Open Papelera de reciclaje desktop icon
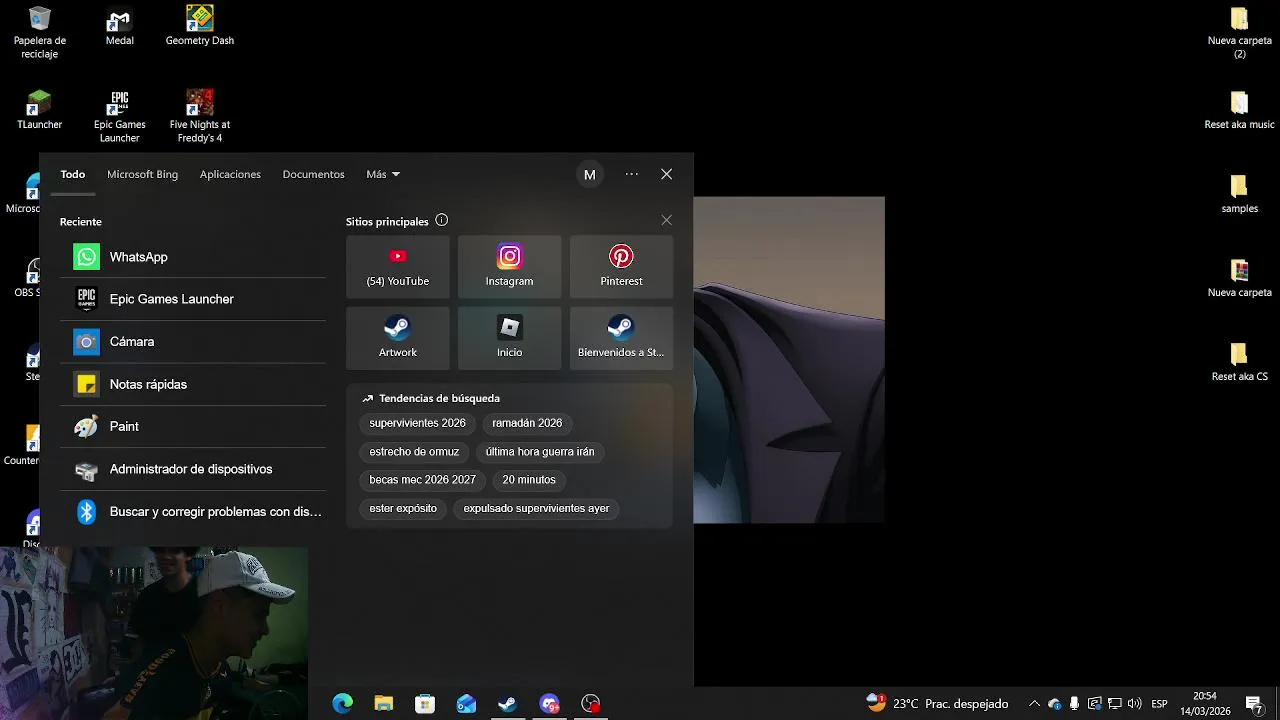The height and width of the screenshot is (720, 1280). pos(40,33)
